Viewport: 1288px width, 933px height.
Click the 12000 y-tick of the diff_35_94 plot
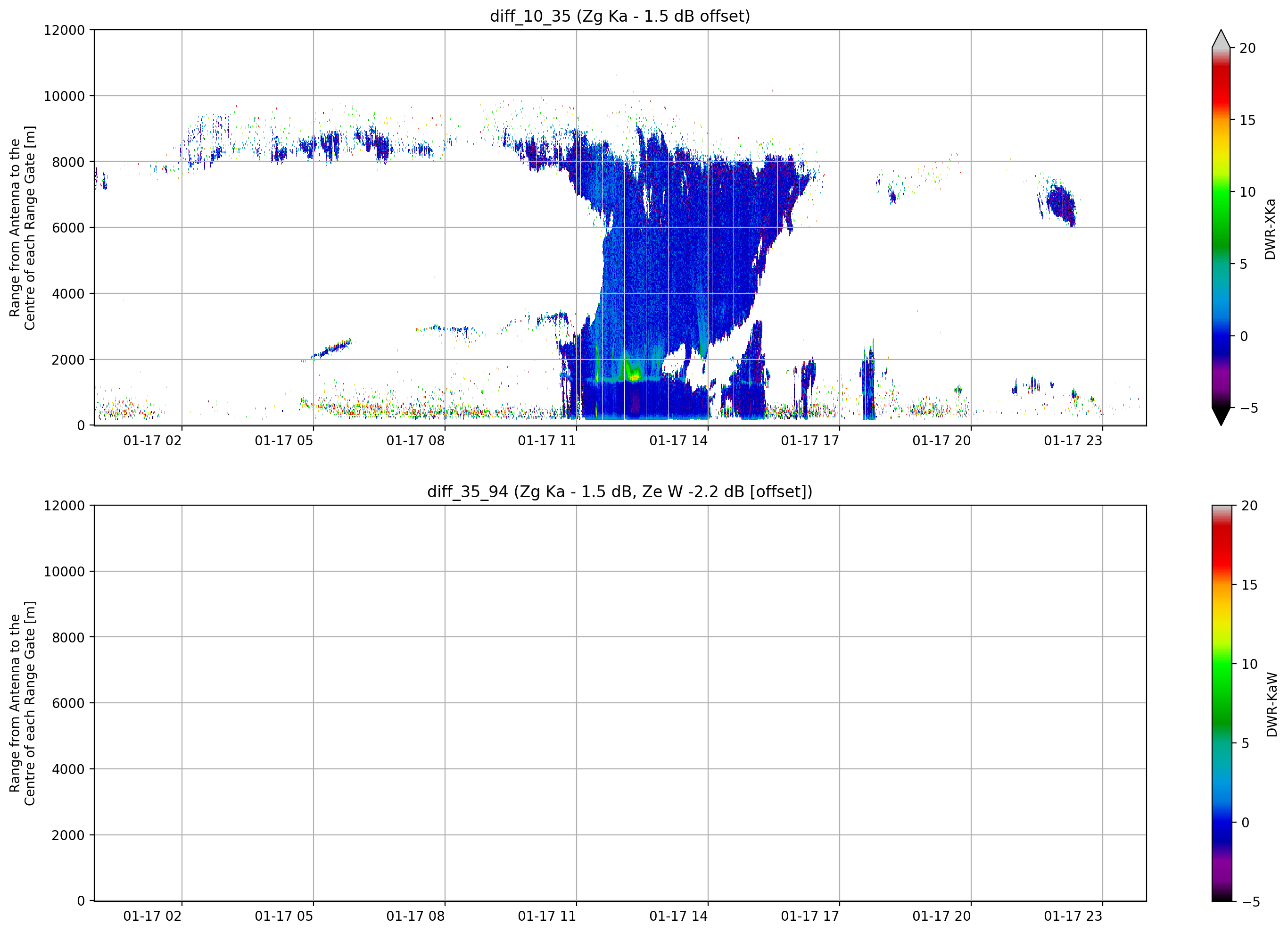pyautogui.click(x=64, y=506)
